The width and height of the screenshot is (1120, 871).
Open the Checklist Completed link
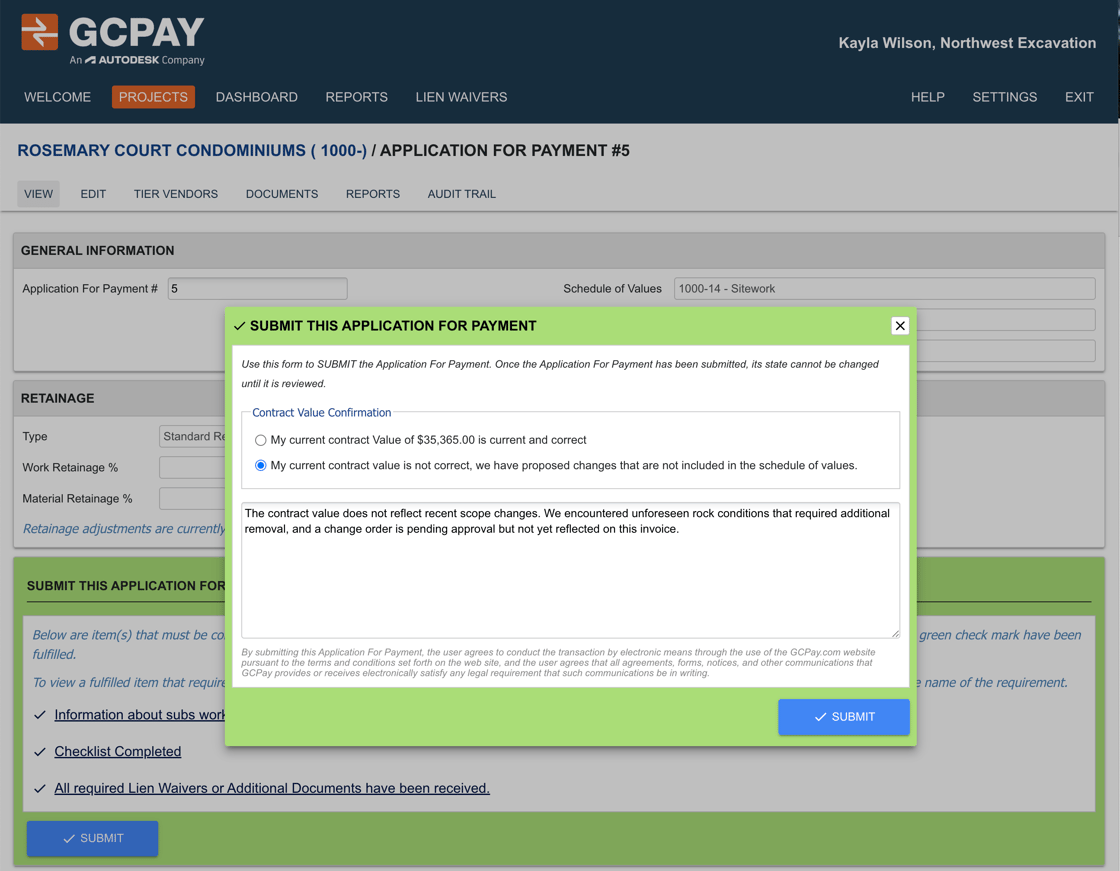118,752
